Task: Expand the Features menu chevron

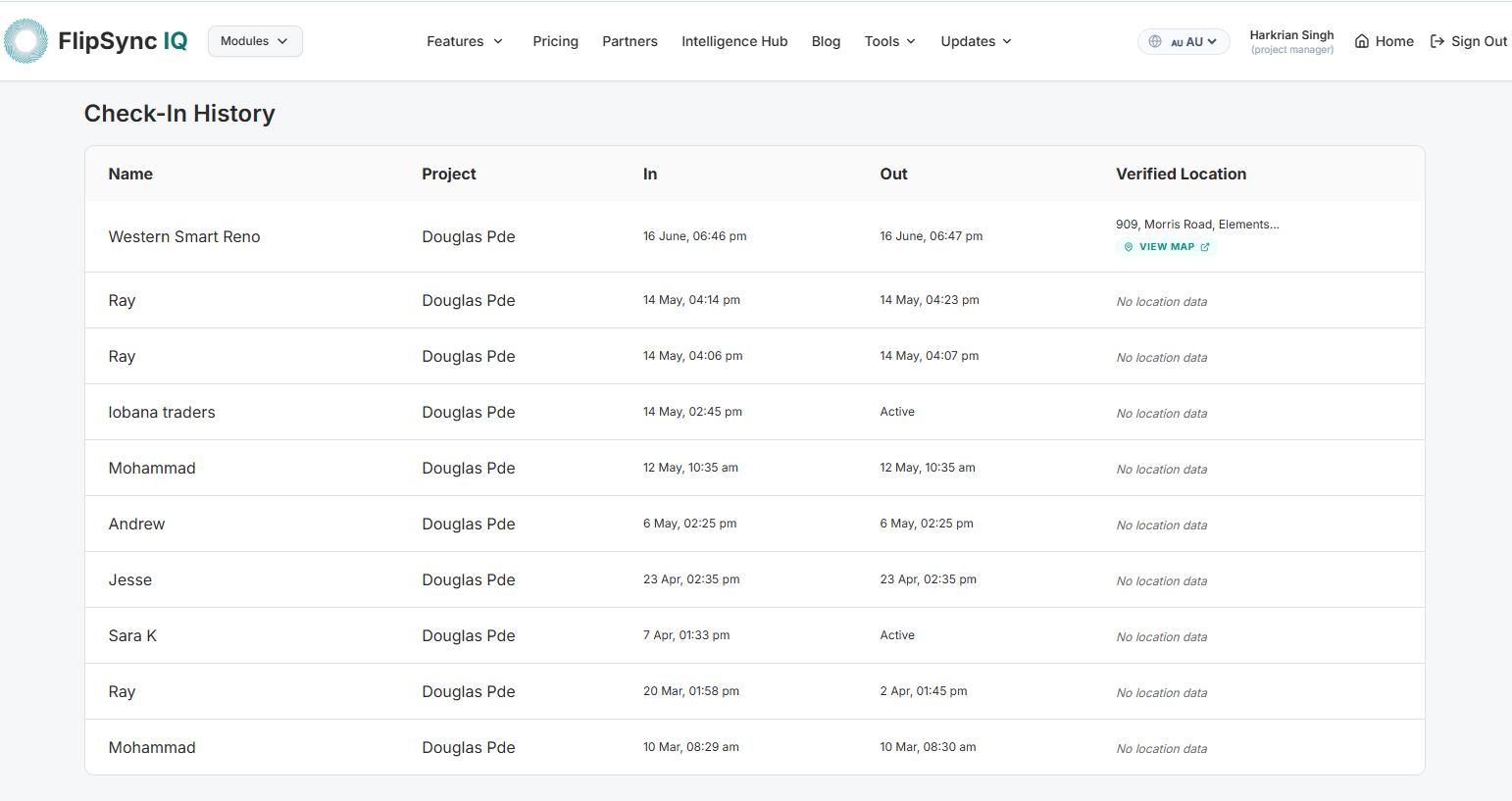Action: pos(498,41)
